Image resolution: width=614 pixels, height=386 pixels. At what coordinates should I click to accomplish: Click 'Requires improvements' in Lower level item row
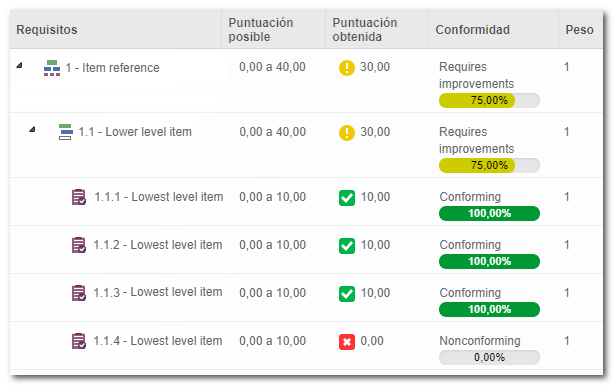pos(476,140)
